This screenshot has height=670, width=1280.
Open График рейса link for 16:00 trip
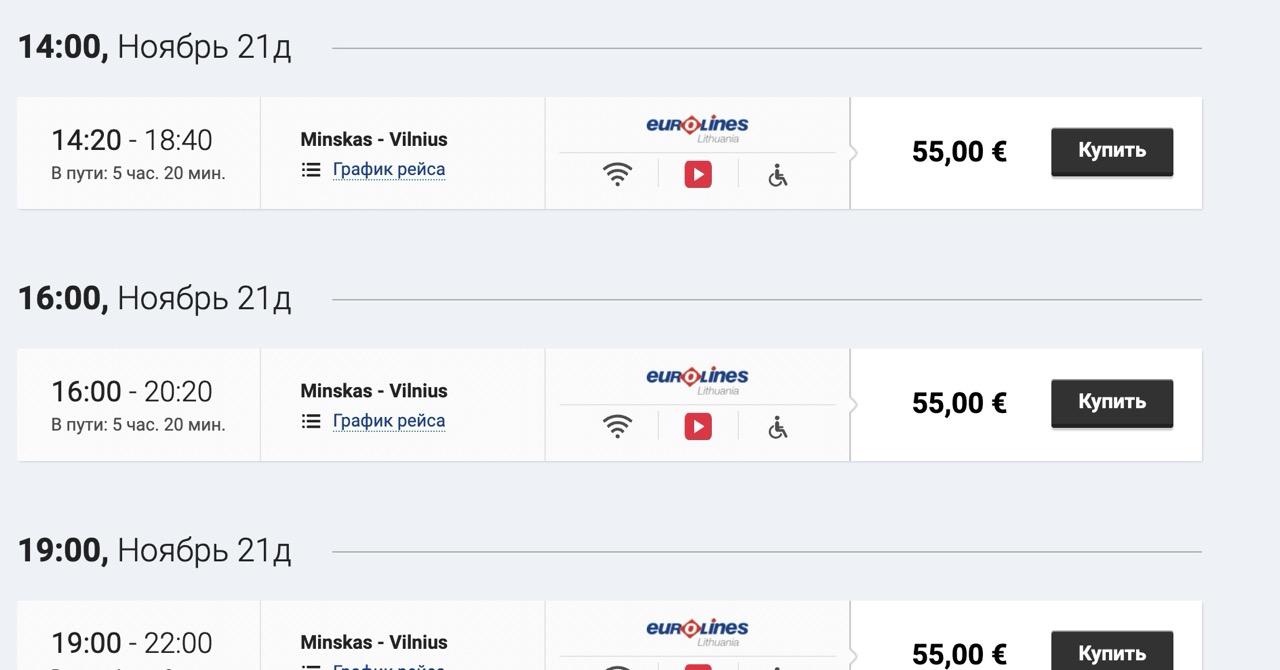(x=389, y=422)
